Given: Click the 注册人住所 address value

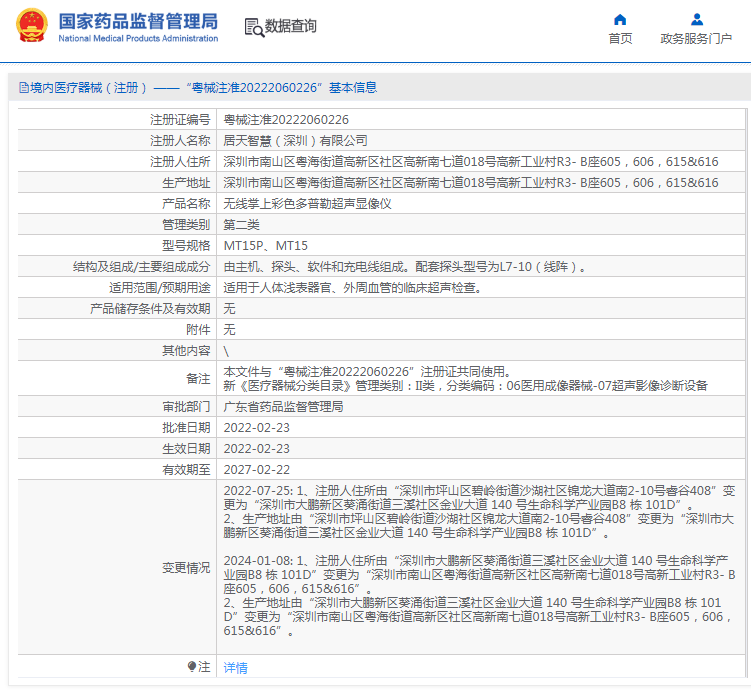Looking at the screenshot, I should 471,162.
